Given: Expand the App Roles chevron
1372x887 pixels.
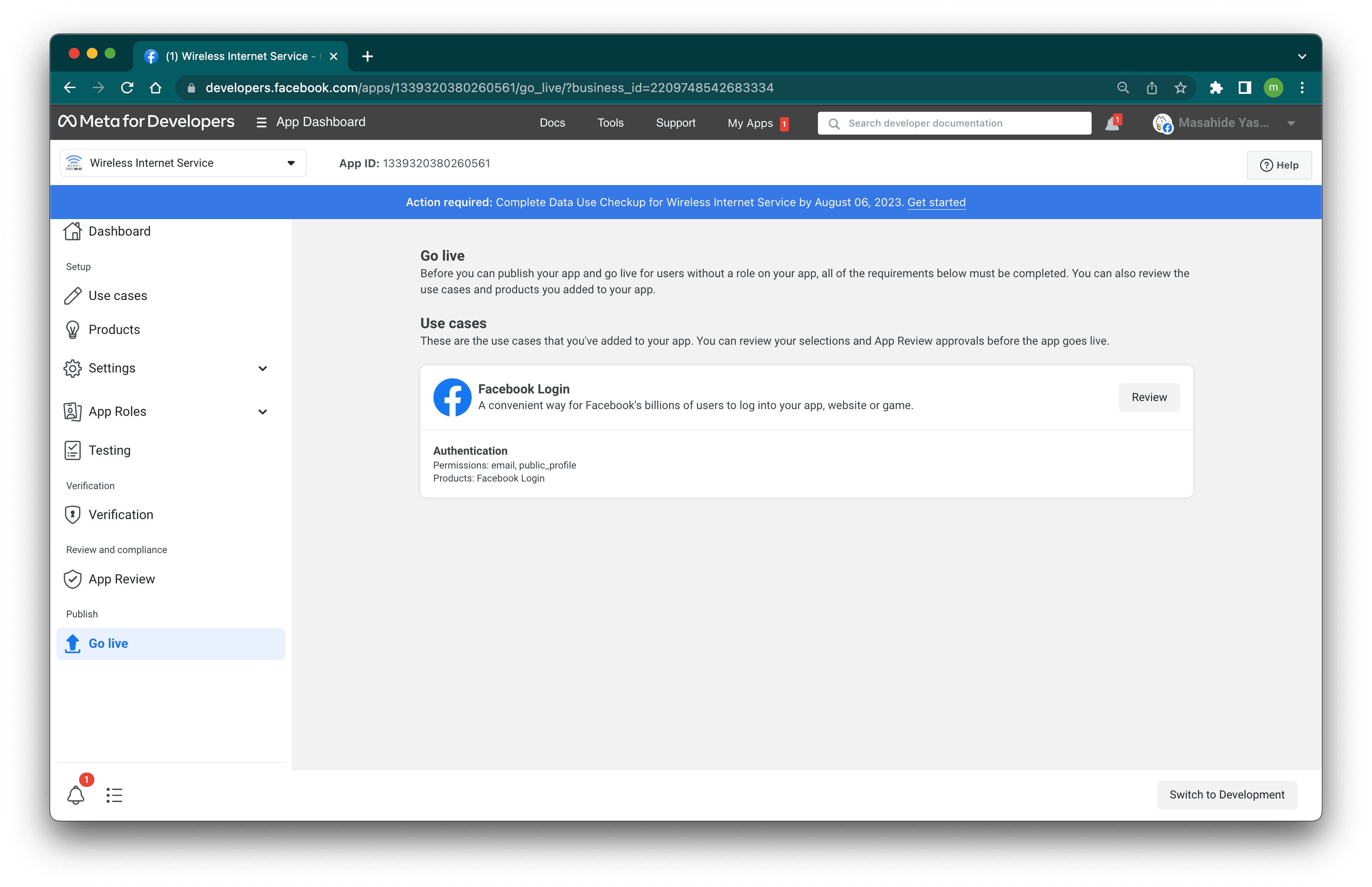Looking at the screenshot, I should [x=263, y=412].
